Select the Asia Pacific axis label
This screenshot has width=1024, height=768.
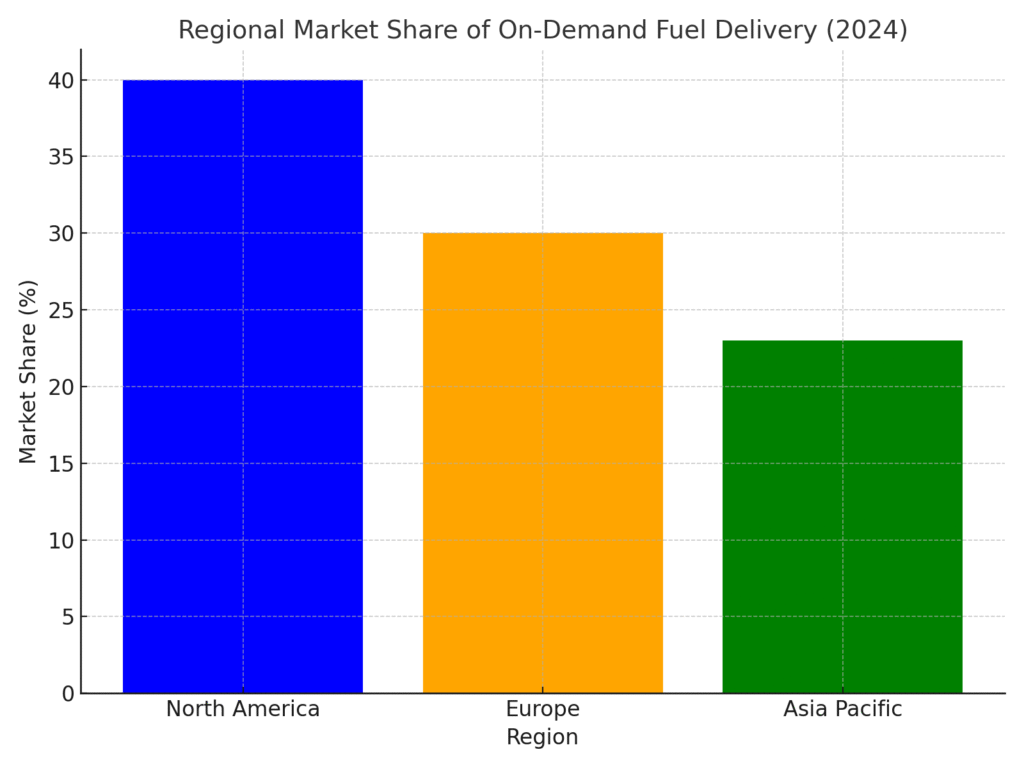(842, 709)
